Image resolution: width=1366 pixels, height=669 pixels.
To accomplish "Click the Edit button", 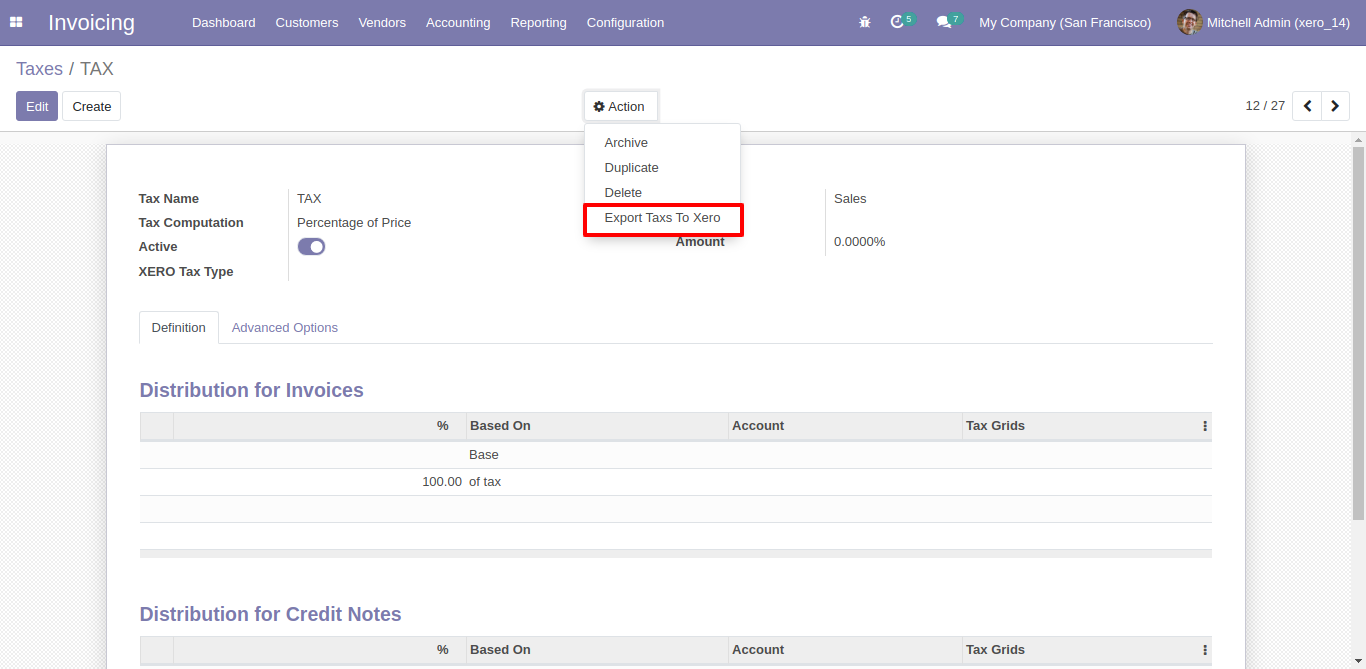I will (x=37, y=106).
